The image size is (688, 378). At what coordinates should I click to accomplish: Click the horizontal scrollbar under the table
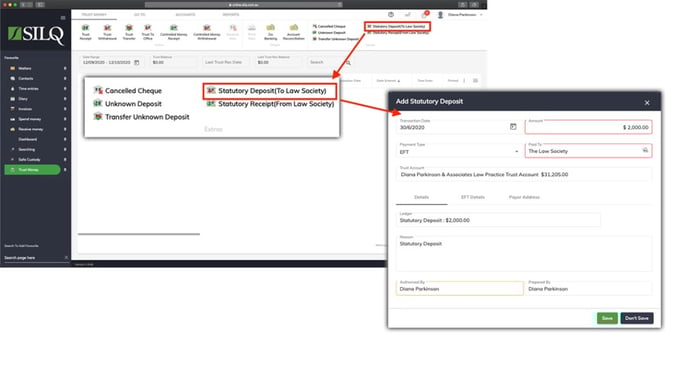tap(139, 234)
